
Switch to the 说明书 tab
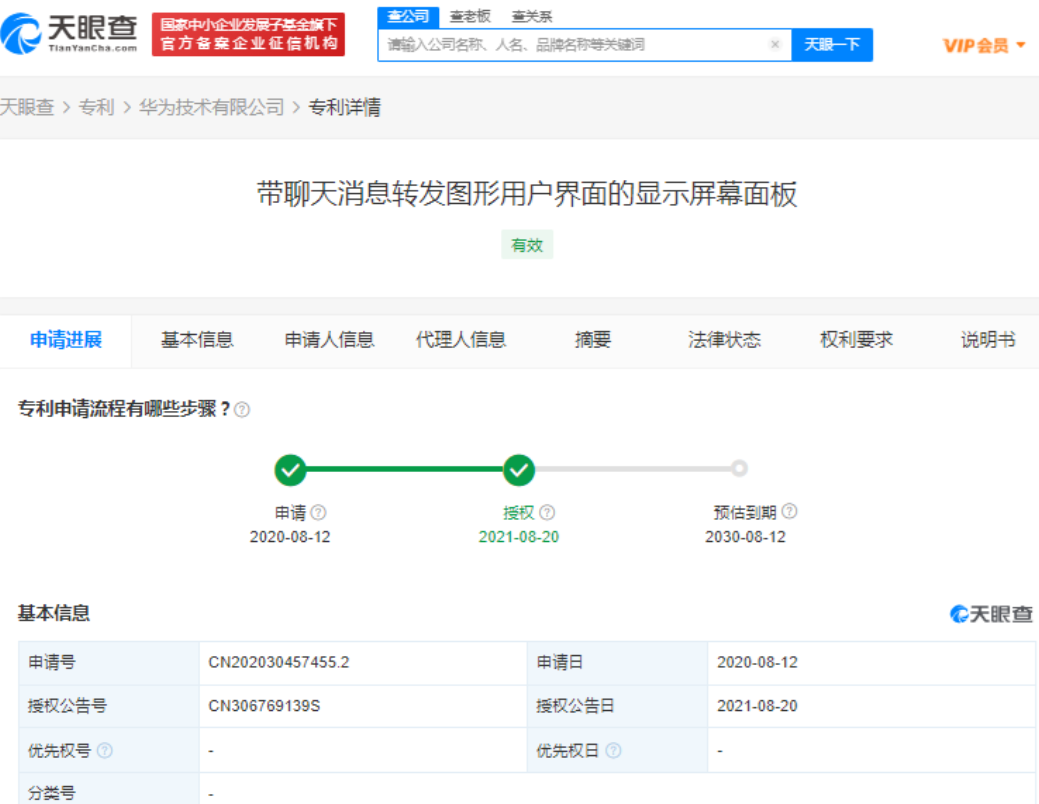(988, 340)
